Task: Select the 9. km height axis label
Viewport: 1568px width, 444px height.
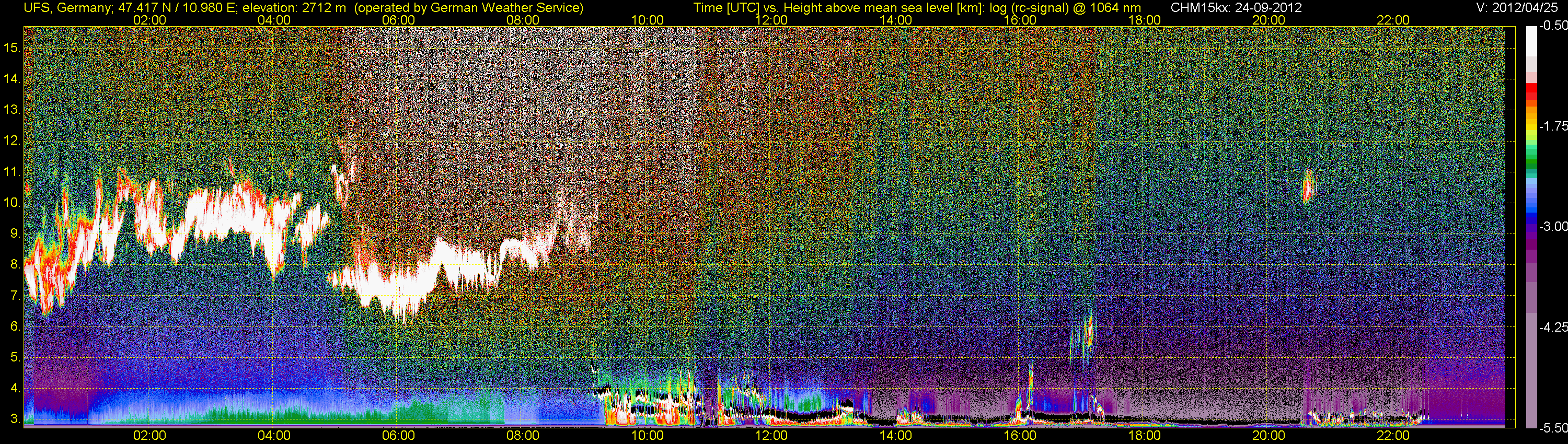Action: point(15,233)
